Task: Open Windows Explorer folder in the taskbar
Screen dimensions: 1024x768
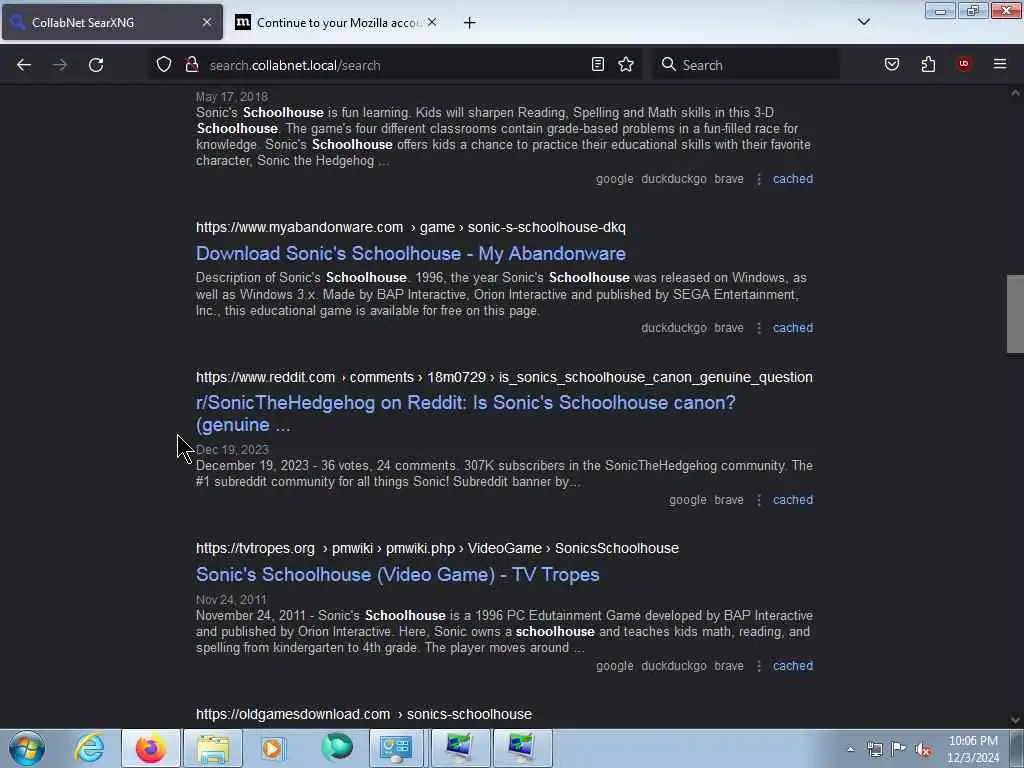Action: coord(213,748)
